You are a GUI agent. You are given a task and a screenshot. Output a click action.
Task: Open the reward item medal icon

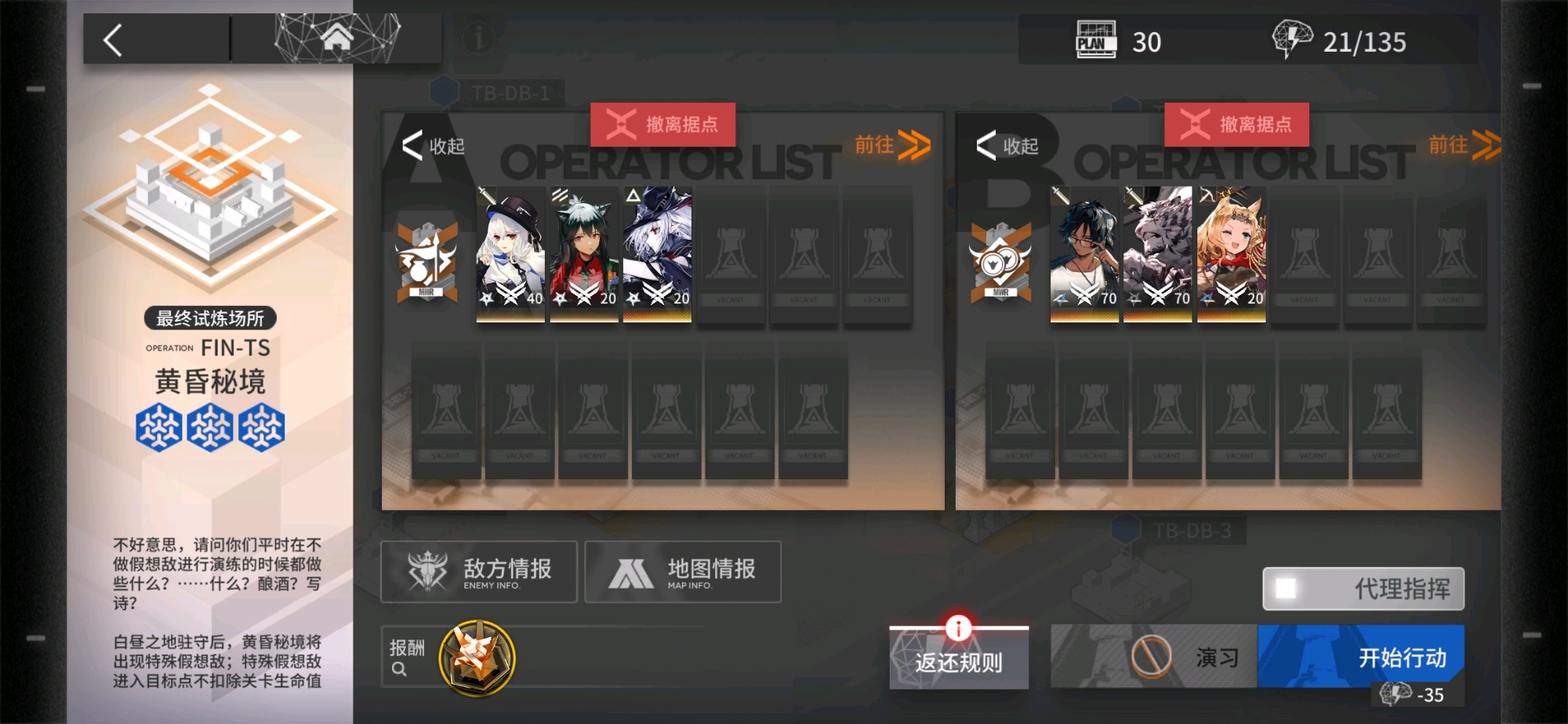point(477,657)
